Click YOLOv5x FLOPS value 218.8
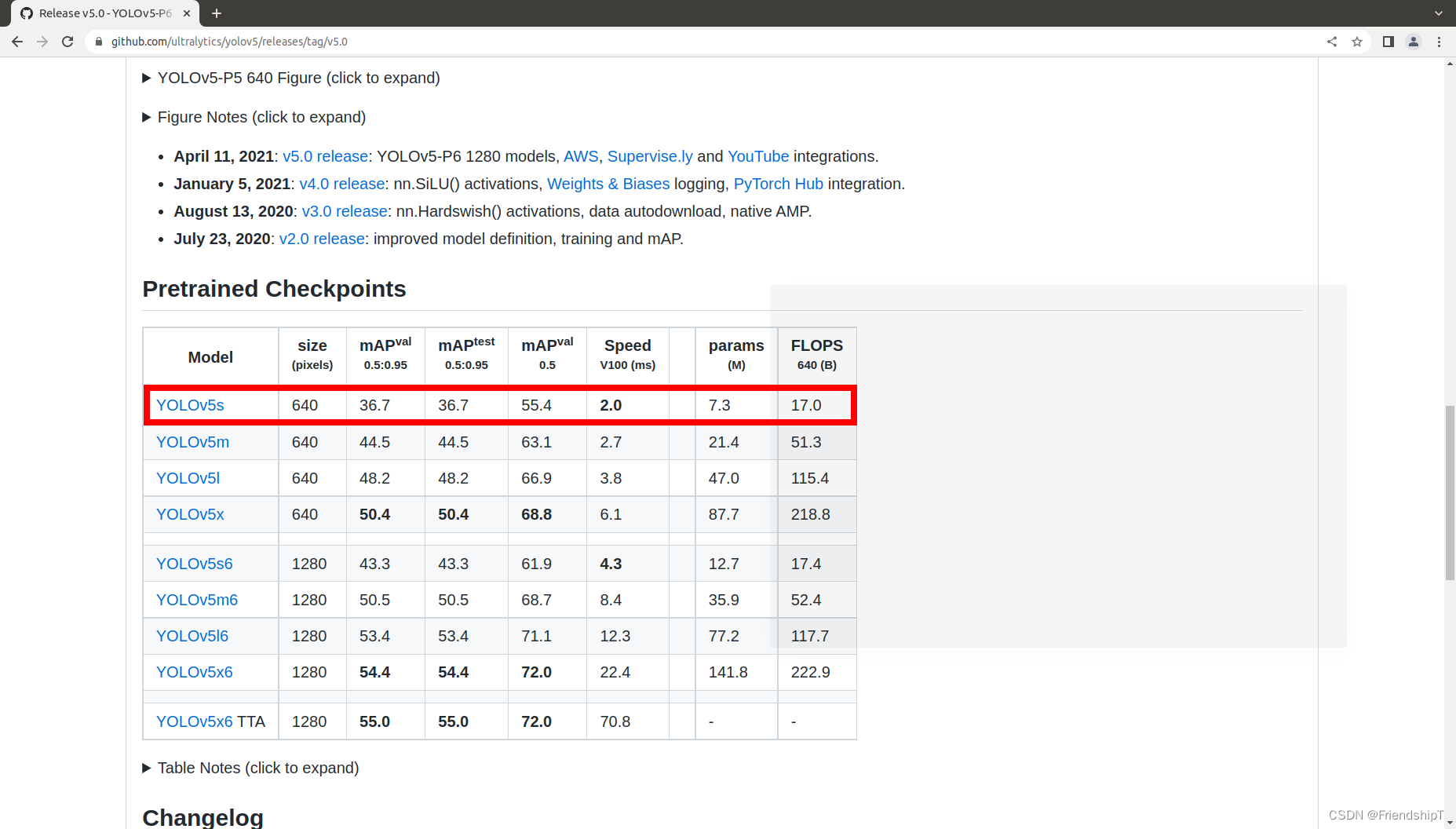The width and height of the screenshot is (1456, 829). click(x=810, y=514)
